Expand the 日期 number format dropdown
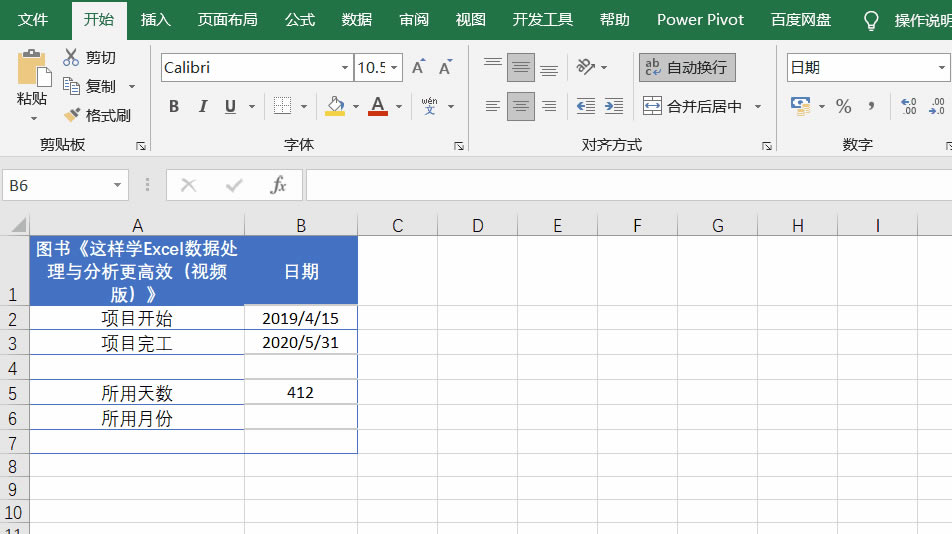 [x=941, y=68]
